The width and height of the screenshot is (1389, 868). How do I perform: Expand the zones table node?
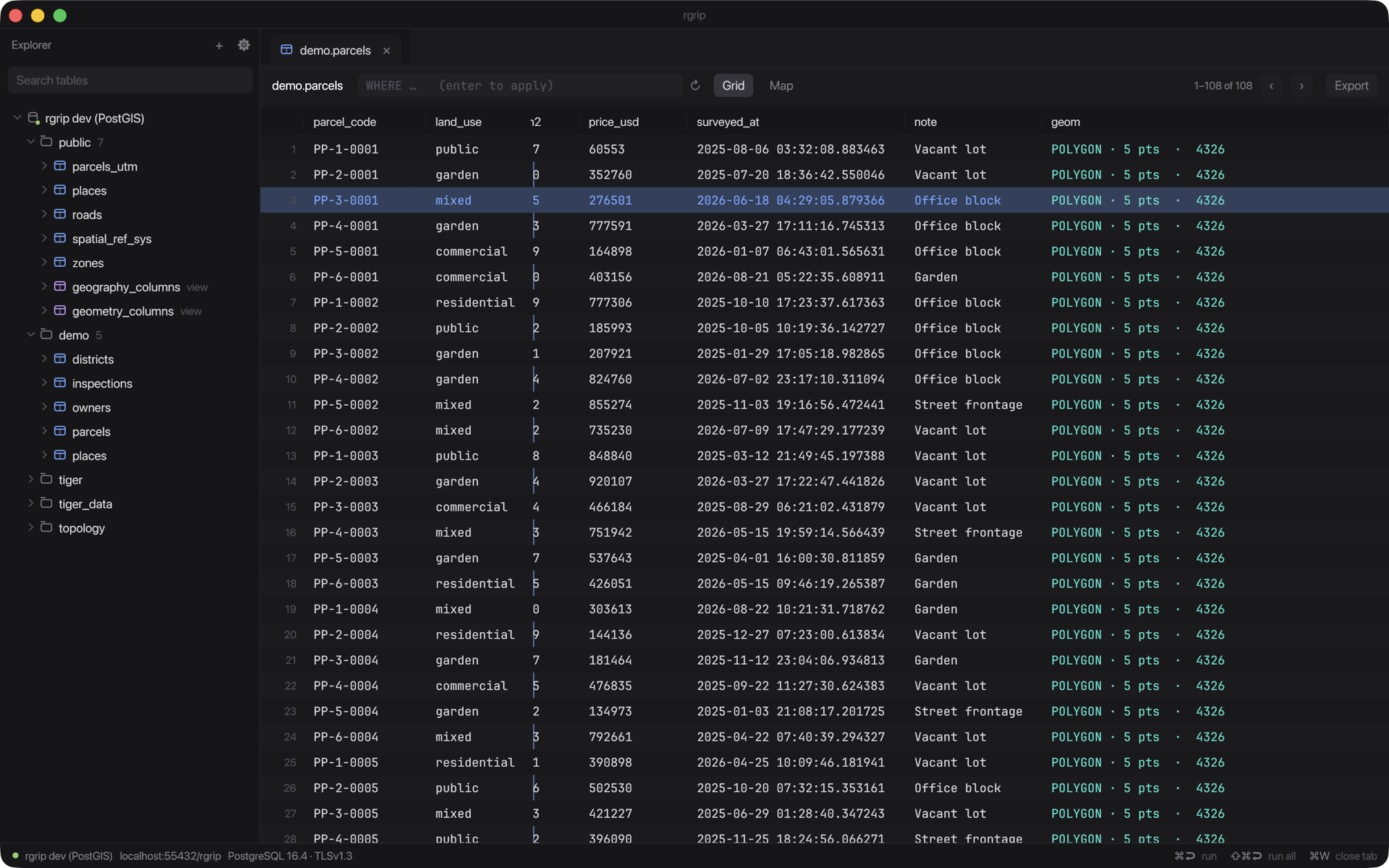click(44, 262)
